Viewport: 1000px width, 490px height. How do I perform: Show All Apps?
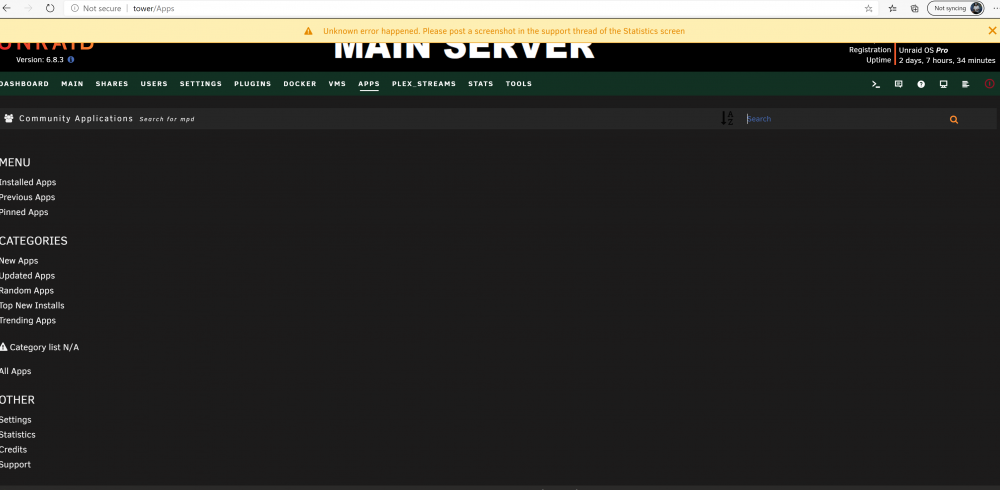tap(15, 371)
